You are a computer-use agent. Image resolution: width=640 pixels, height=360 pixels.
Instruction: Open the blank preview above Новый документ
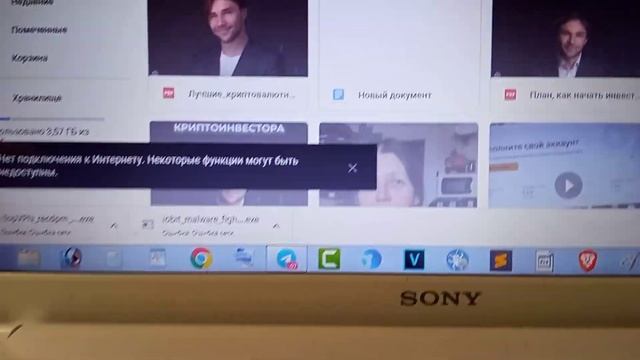tap(399, 39)
